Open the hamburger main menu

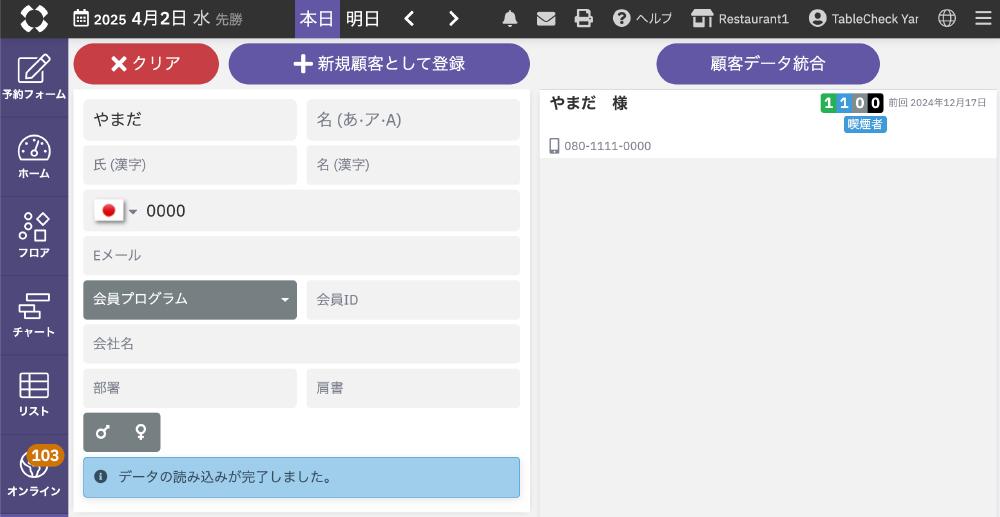pos(983,18)
